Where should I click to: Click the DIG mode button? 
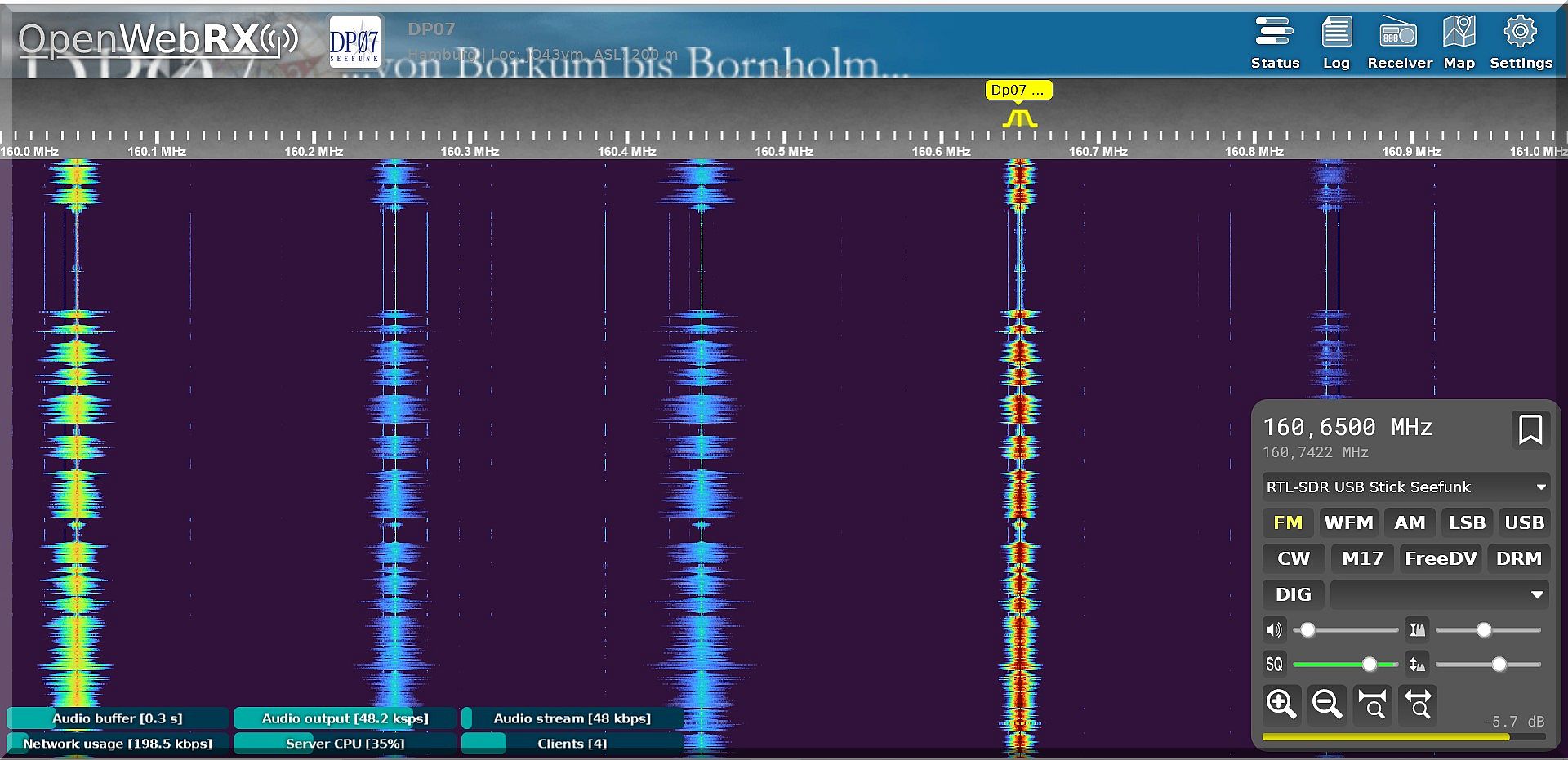[x=1293, y=594]
